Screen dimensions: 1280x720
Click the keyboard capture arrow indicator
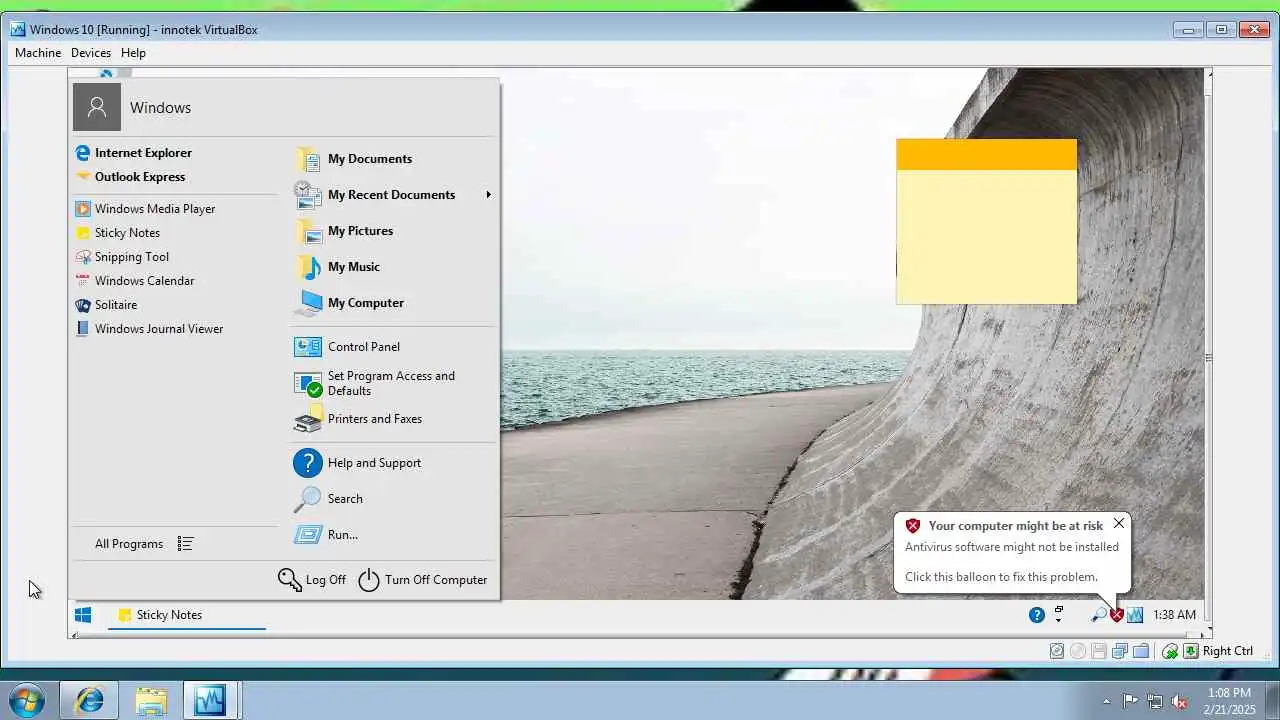[x=1191, y=651]
